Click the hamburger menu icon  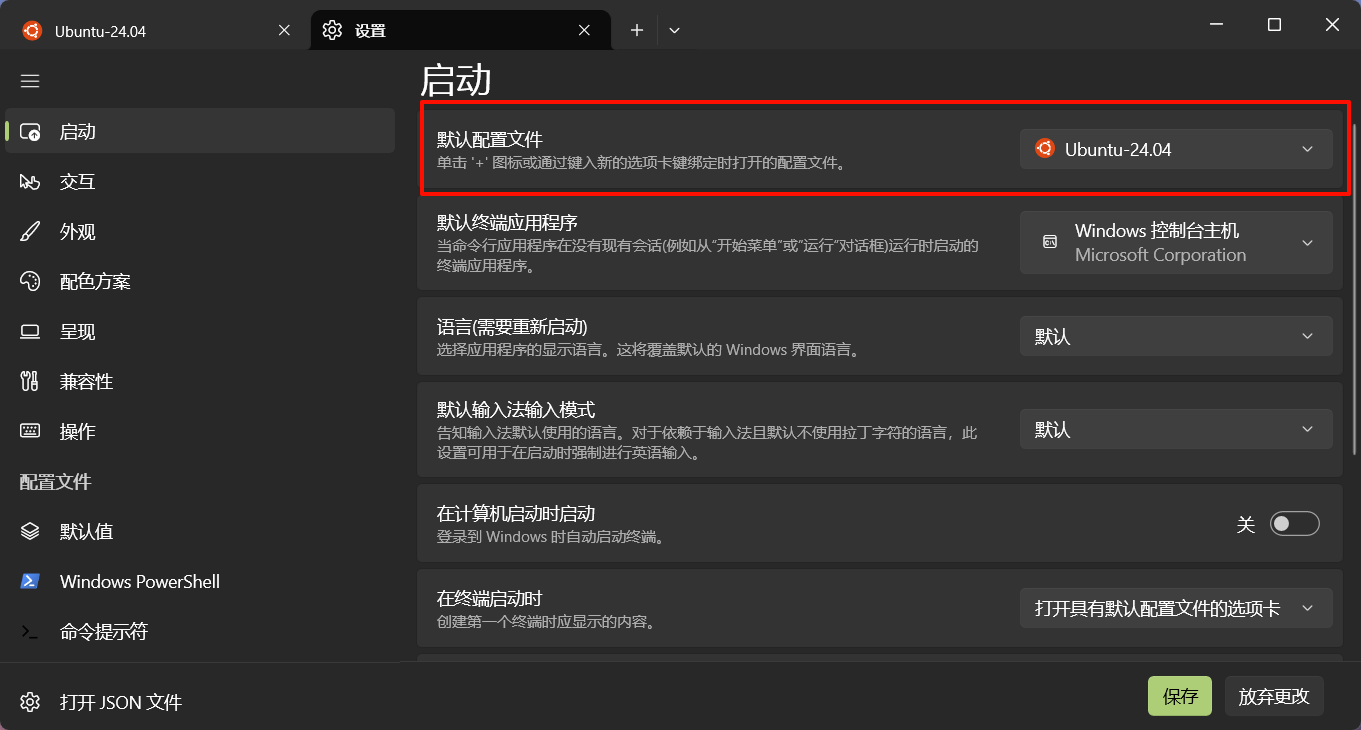[30, 81]
